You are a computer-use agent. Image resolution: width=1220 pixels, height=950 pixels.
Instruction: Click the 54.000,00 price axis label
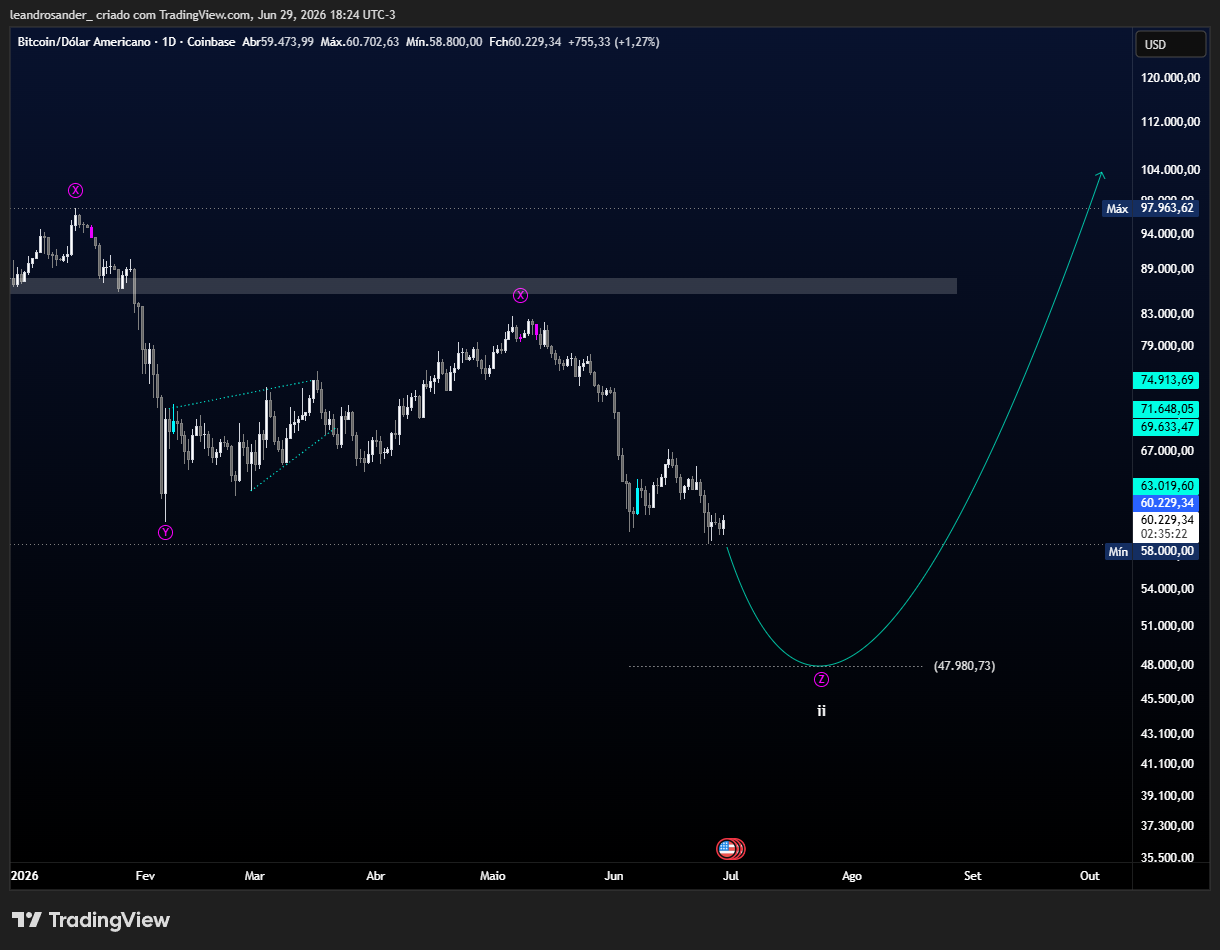coord(1169,589)
